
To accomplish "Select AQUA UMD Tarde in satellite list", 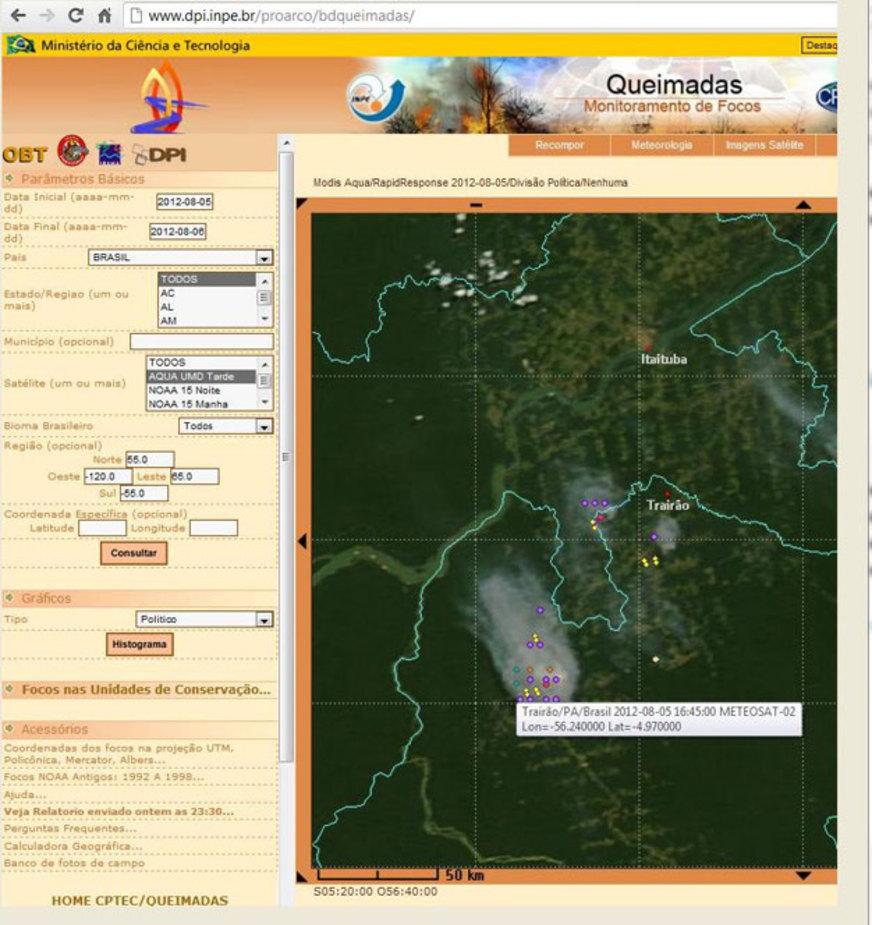I will click(x=201, y=376).
